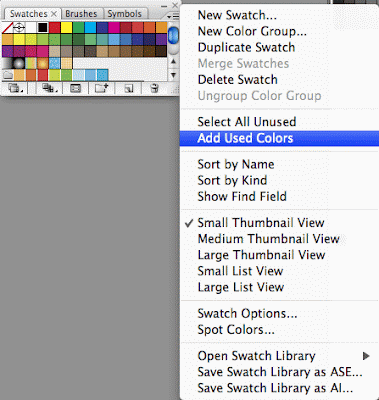Click the Swatch Options icon in panel footer
Screen dimensions: 379x400
coord(76,88)
